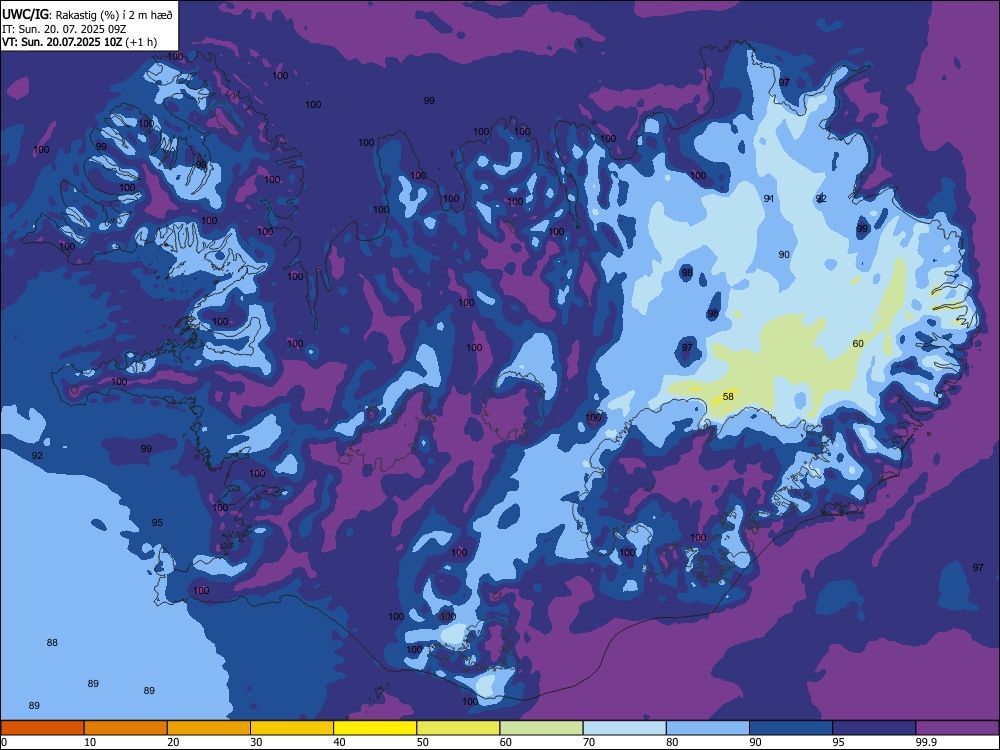This screenshot has width=1000, height=750.
Task: Select the orange 10–20 legend color block
Action: [x=126, y=728]
